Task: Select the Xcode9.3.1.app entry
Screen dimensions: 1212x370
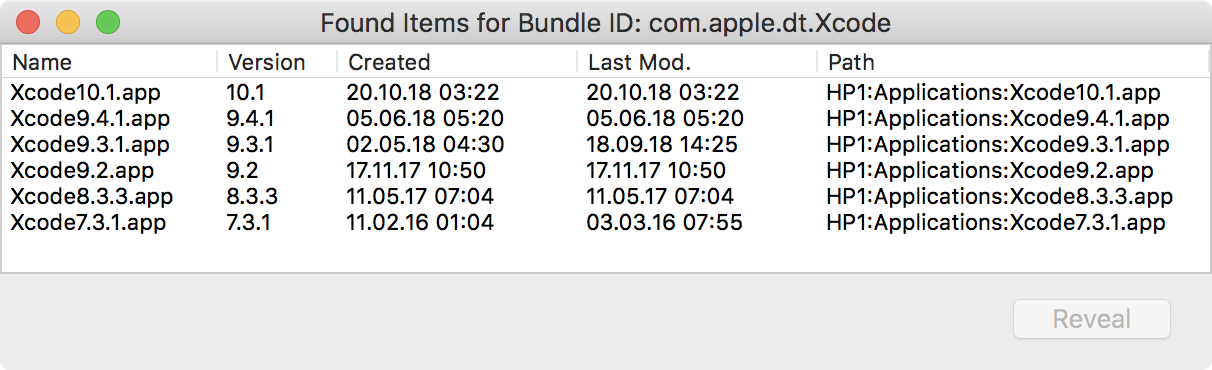Action: coord(606,145)
